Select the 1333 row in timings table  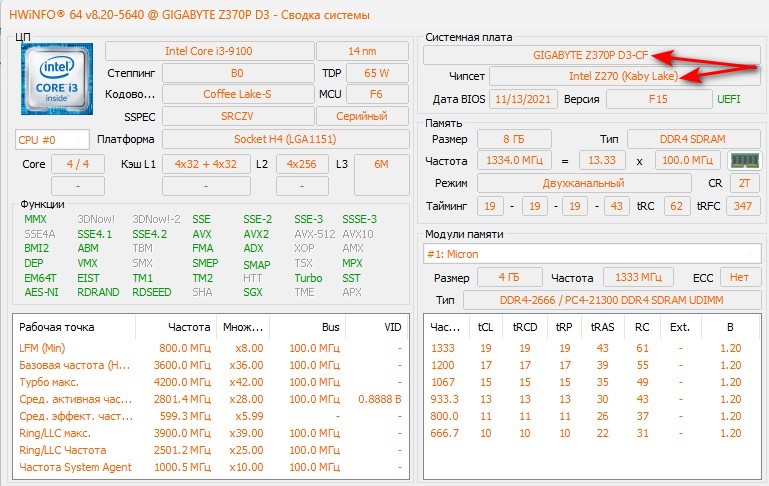pyautogui.click(x=592, y=348)
